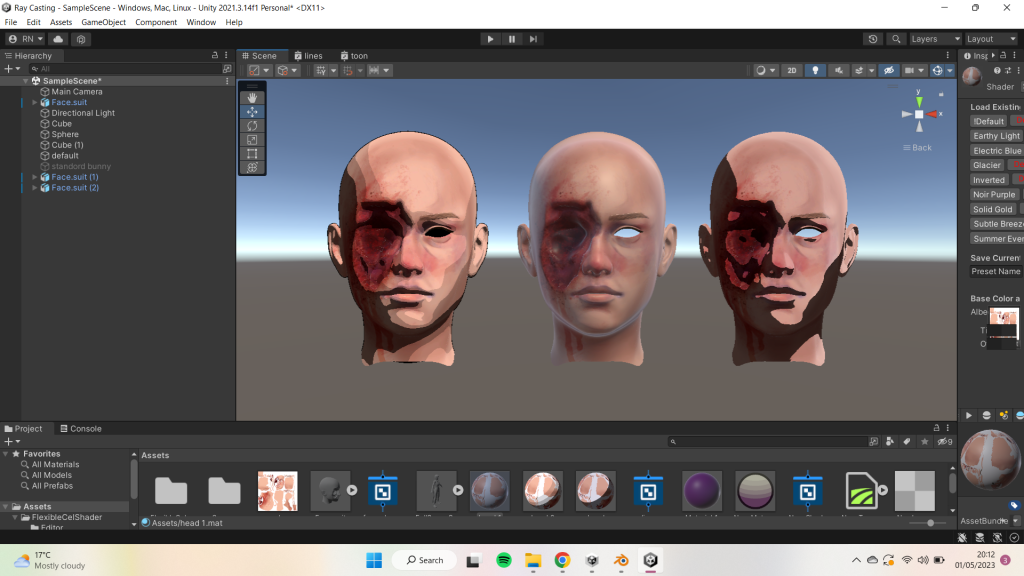1024x576 pixels.
Task: Open the Layout dropdown
Action: [991, 39]
